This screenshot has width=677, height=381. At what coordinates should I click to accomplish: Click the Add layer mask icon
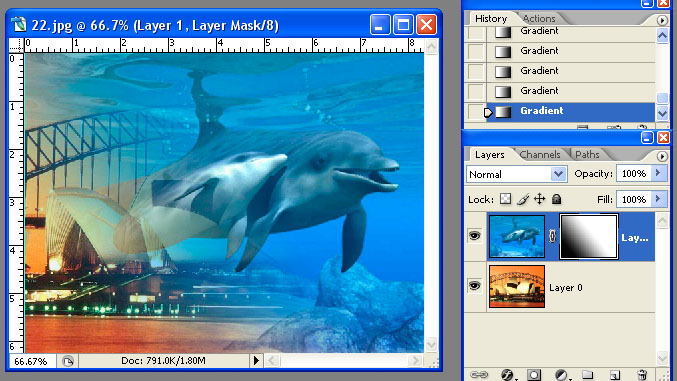[534, 375]
